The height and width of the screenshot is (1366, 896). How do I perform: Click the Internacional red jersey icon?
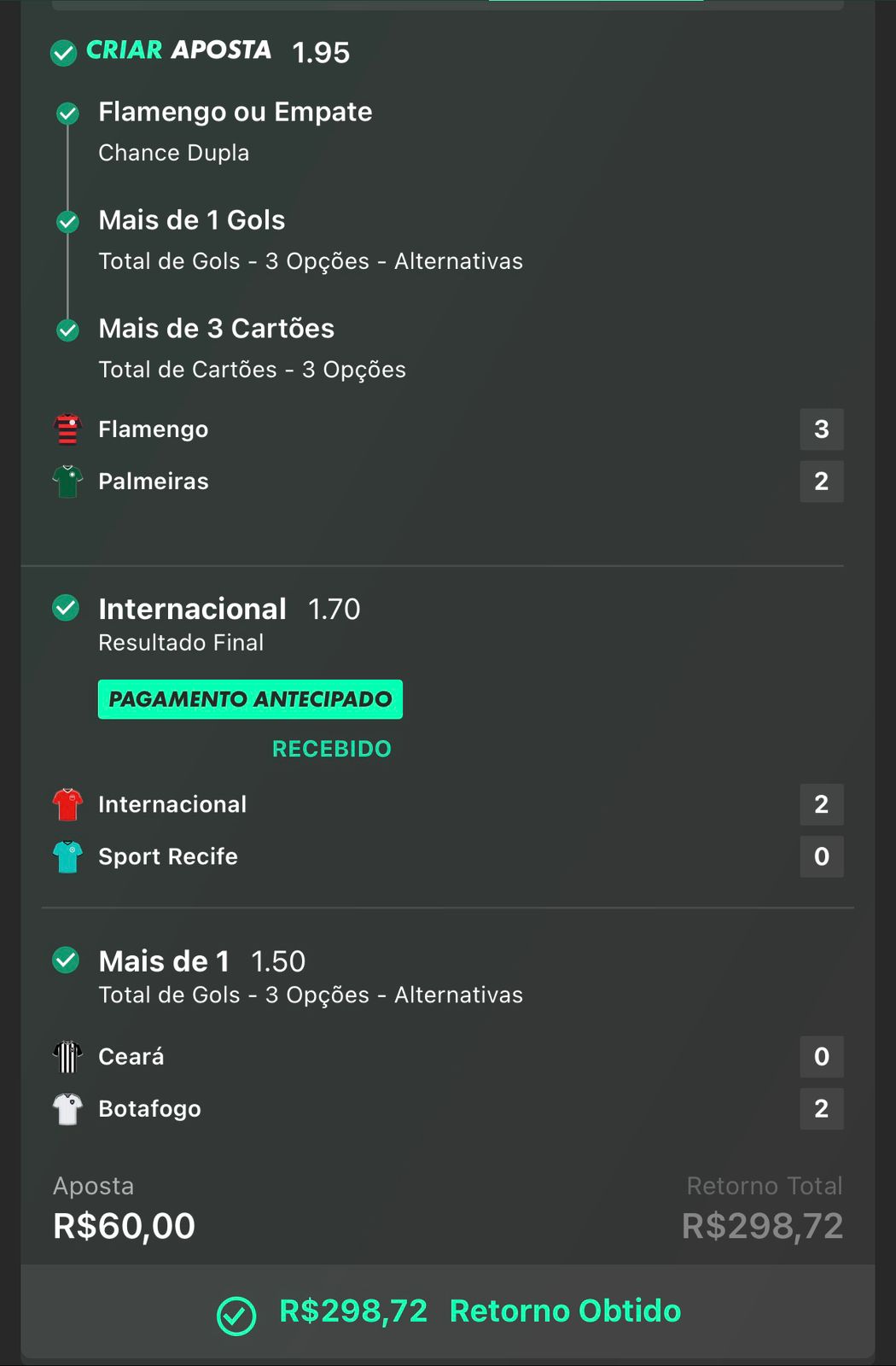[x=67, y=804]
